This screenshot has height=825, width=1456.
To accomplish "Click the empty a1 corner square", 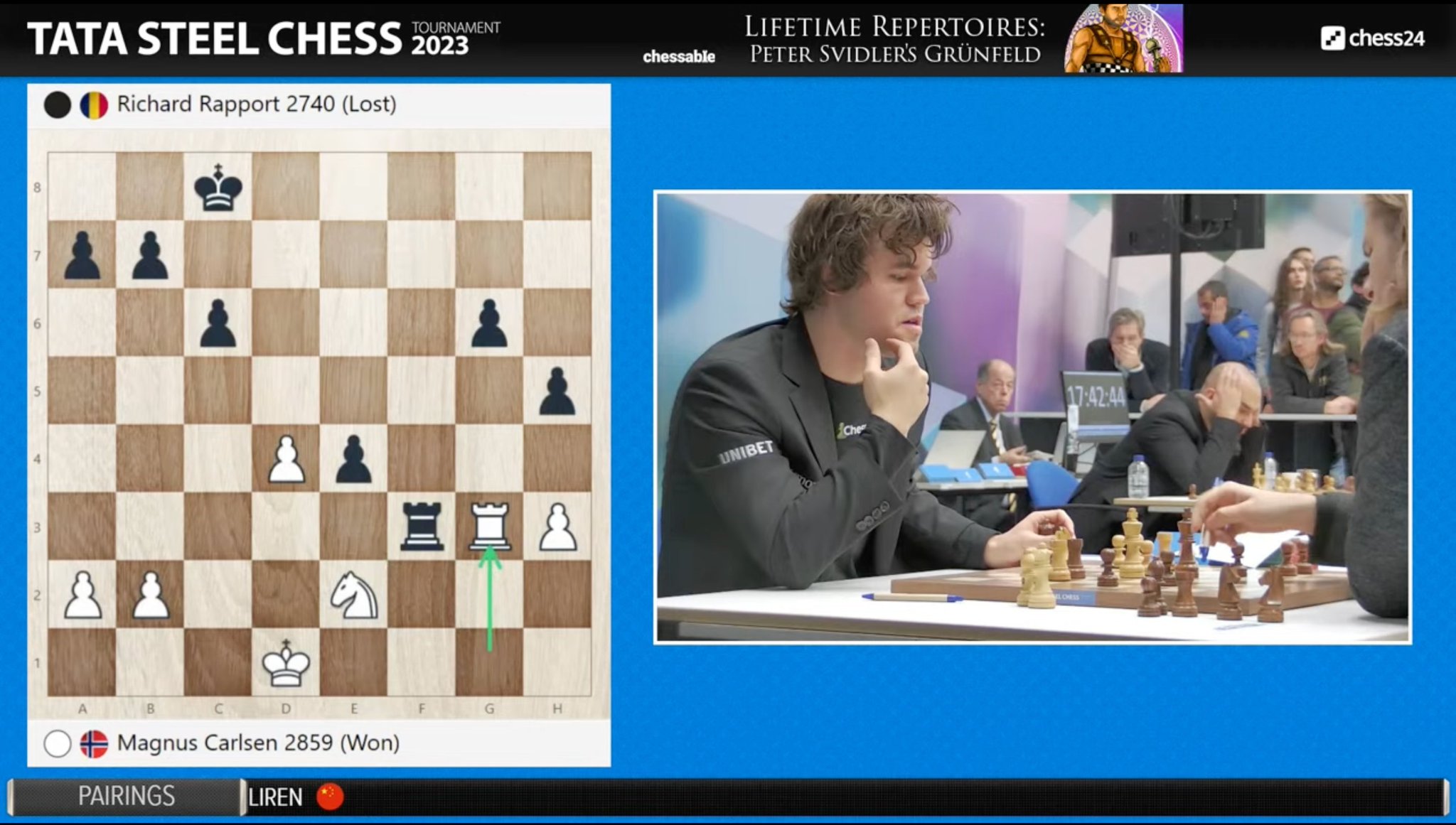I will coord(82,662).
